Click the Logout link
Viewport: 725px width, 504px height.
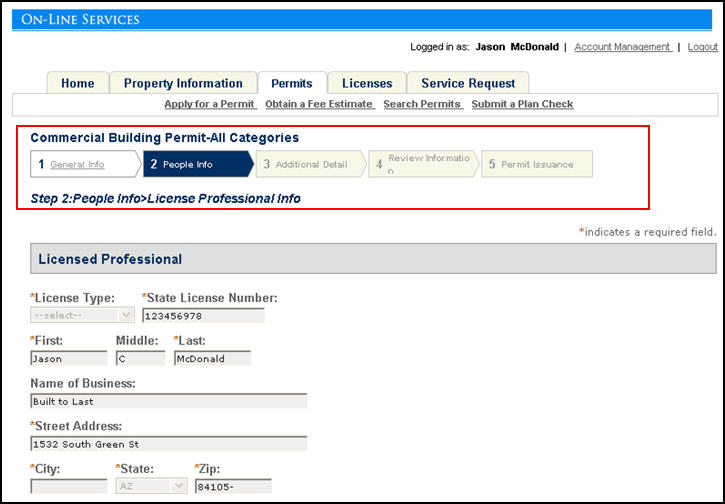(x=702, y=47)
